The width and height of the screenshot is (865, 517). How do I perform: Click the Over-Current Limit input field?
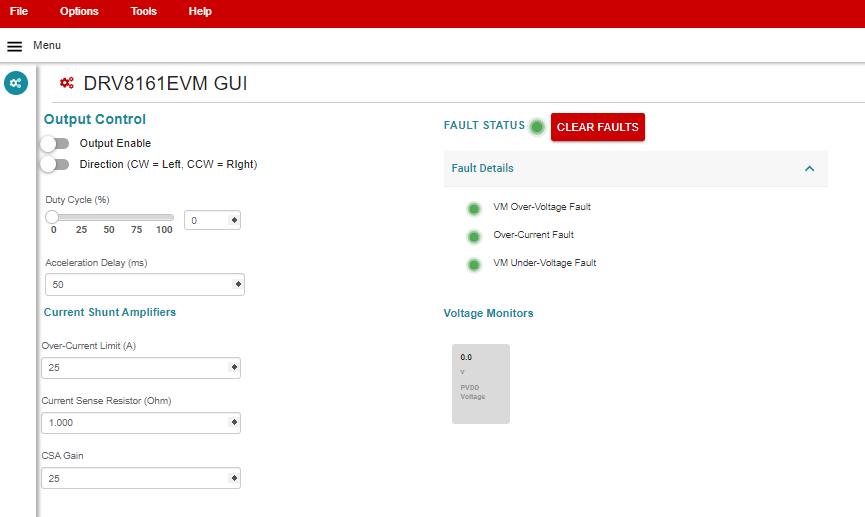(135, 368)
